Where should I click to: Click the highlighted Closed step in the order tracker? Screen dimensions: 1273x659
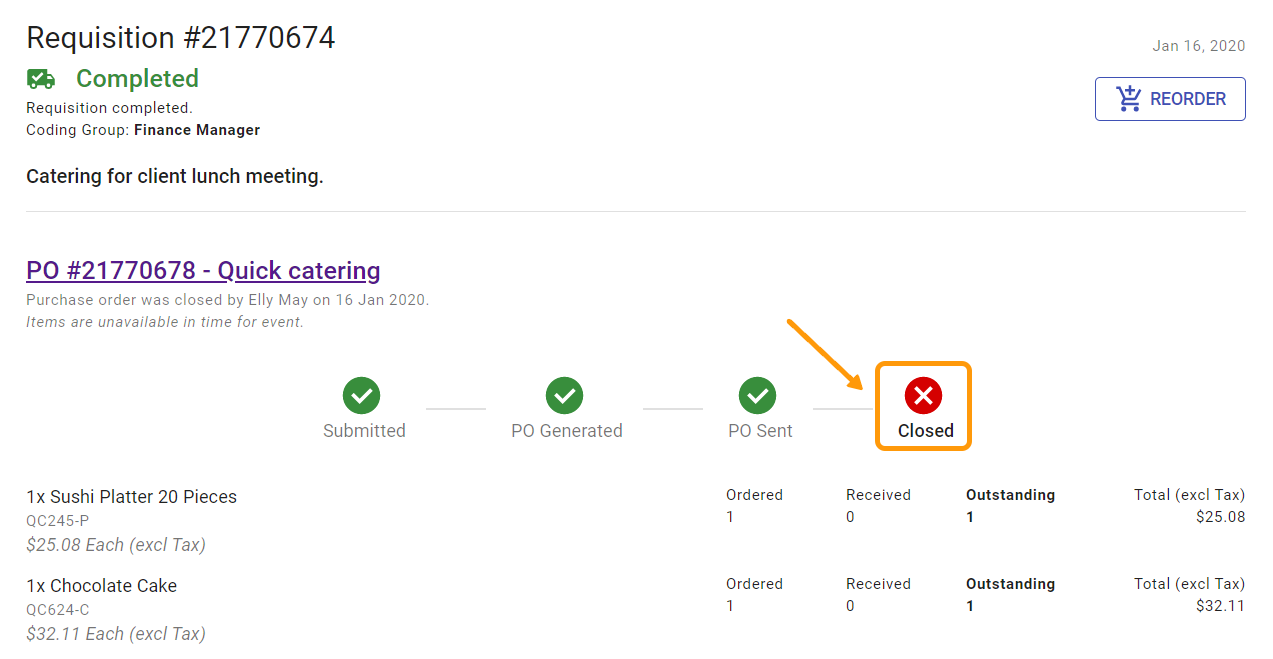coord(922,406)
